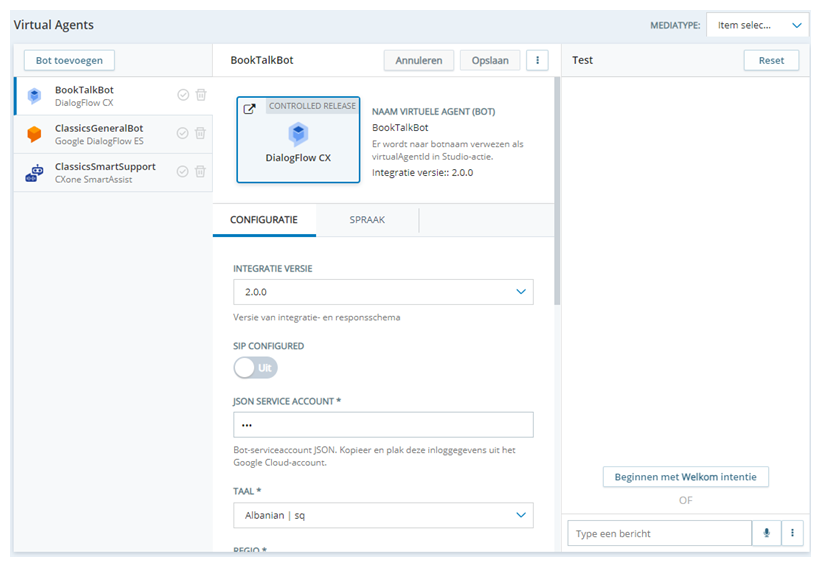Click the ClassicsSmartSupport robot icon
Image resolution: width=817 pixels, height=582 pixels.
[34, 173]
